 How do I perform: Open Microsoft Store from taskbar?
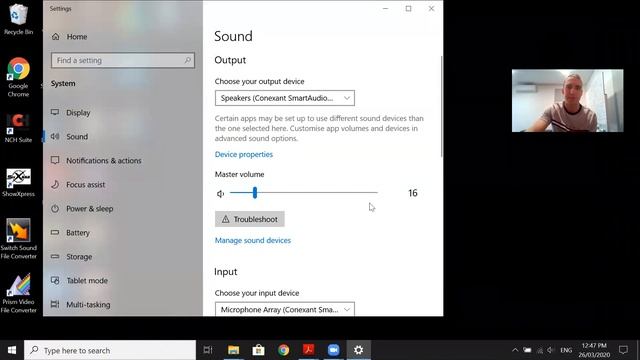pos(258,350)
